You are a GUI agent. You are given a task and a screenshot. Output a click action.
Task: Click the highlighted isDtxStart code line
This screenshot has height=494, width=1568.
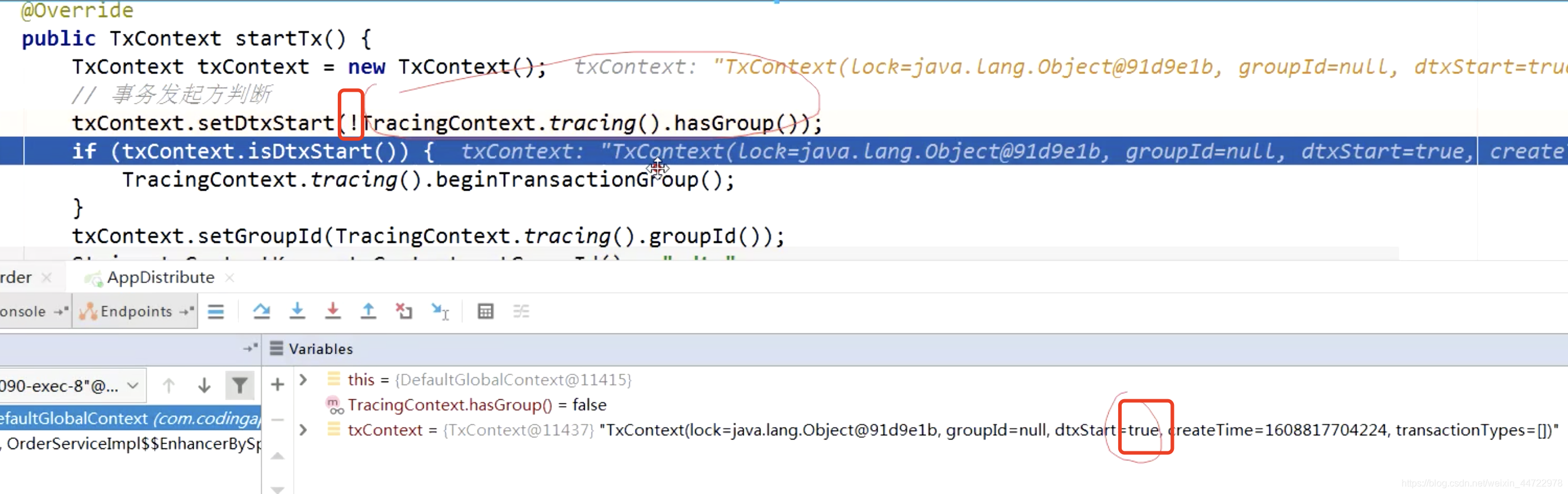[x=784, y=151]
